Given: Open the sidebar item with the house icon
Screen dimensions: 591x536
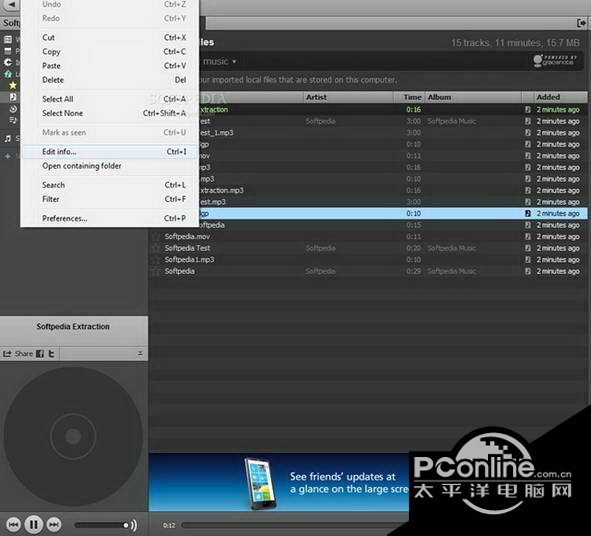Looking at the screenshot, I should 8,74.
